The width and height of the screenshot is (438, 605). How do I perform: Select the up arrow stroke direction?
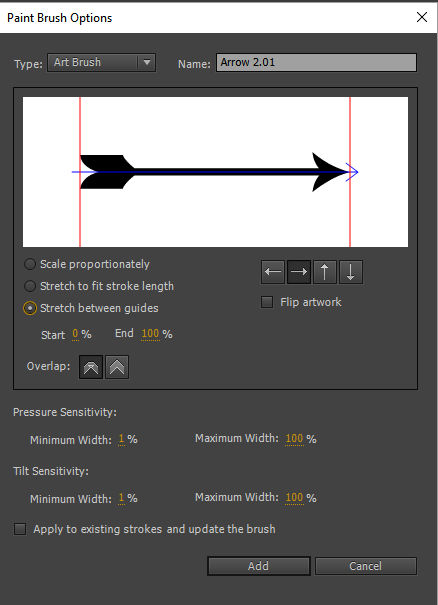point(325,272)
